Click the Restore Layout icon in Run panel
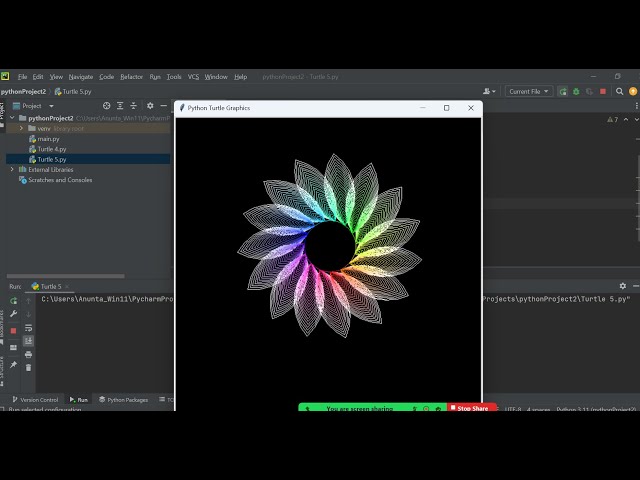Image resolution: width=640 pixels, height=480 pixels. click(x=13, y=347)
